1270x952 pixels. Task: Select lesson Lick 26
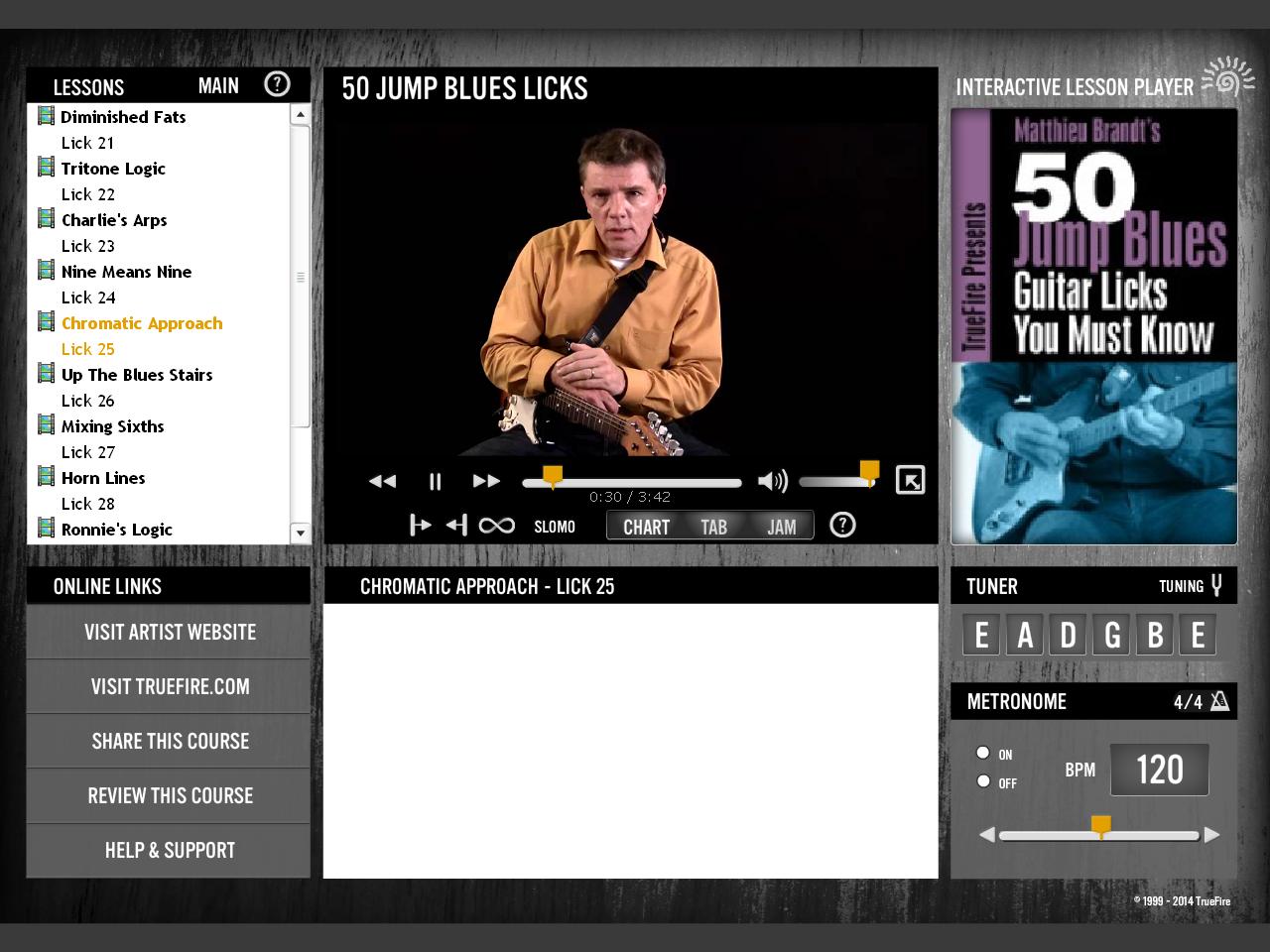87,401
